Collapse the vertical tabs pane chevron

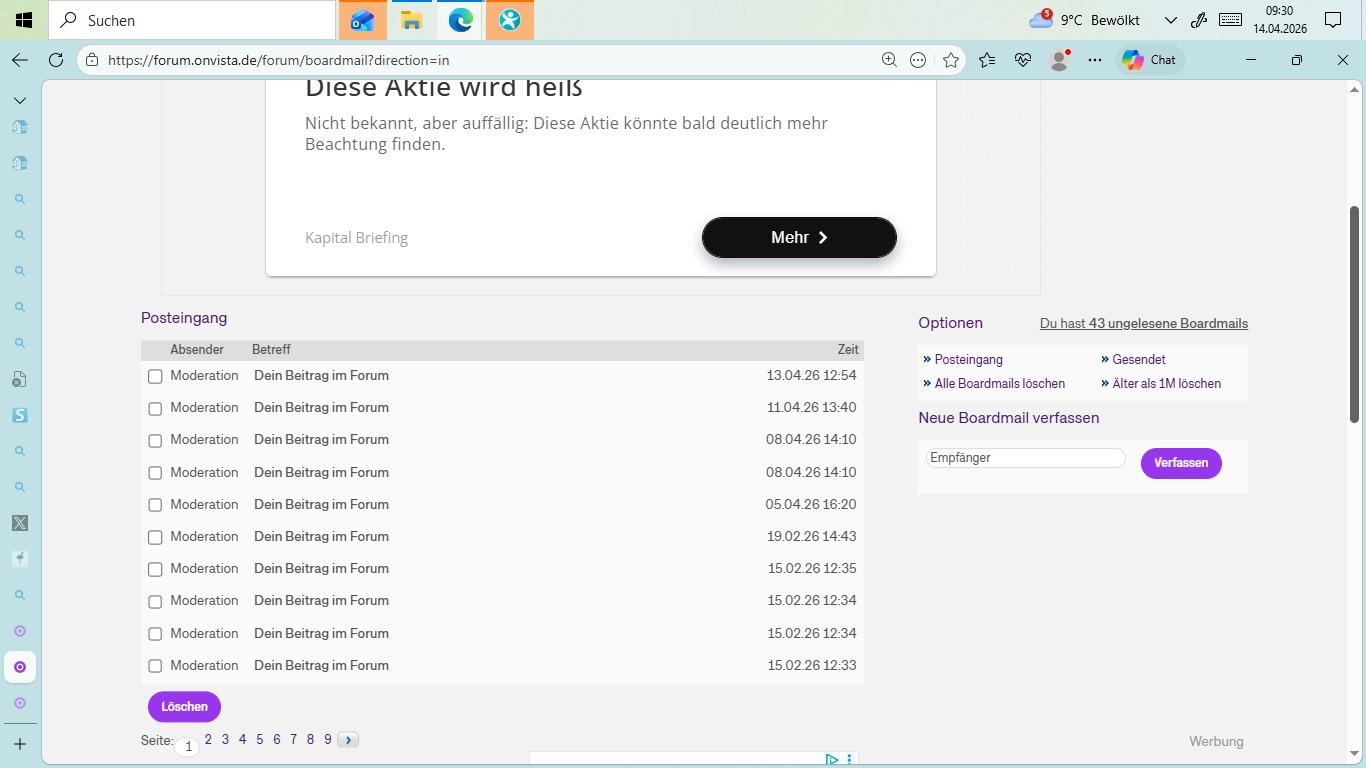point(20,100)
